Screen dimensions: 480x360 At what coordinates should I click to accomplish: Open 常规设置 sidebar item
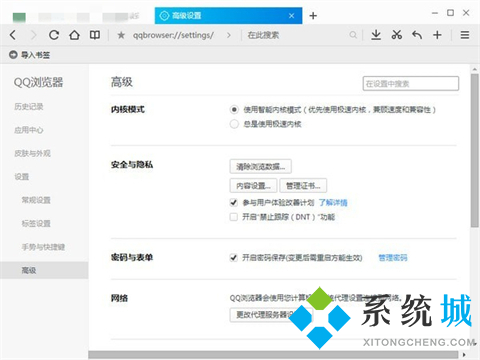pyautogui.click(x=36, y=200)
